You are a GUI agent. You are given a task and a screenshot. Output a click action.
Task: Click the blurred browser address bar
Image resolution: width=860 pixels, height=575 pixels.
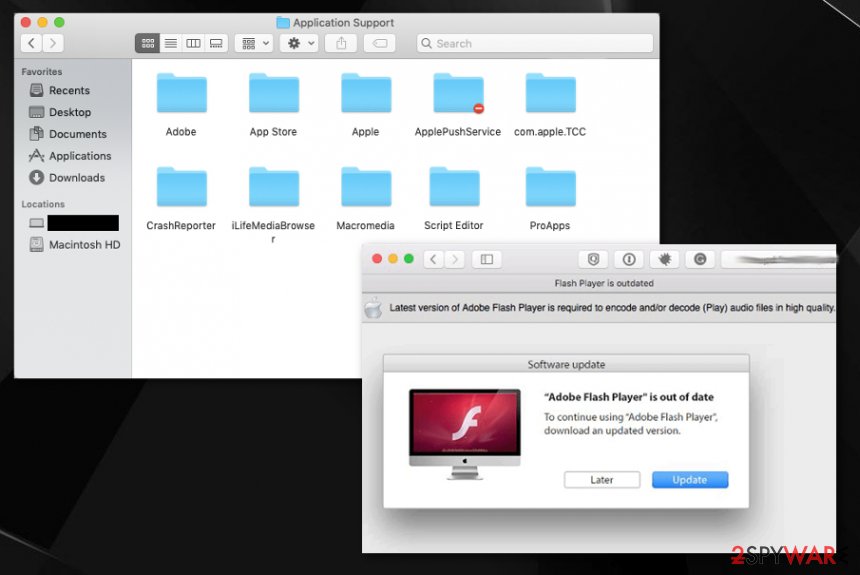point(779,259)
